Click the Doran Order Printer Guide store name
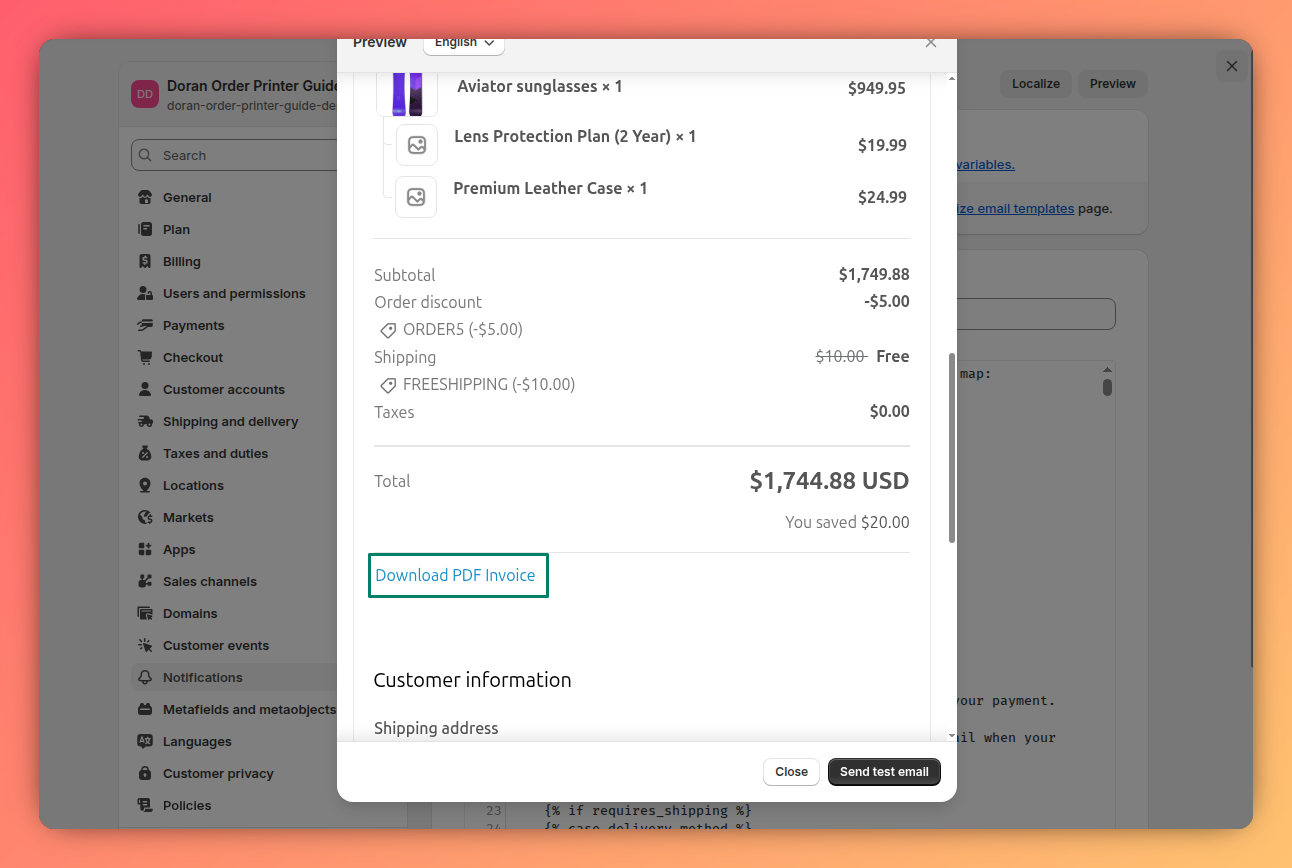1292x868 pixels. [x=253, y=86]
